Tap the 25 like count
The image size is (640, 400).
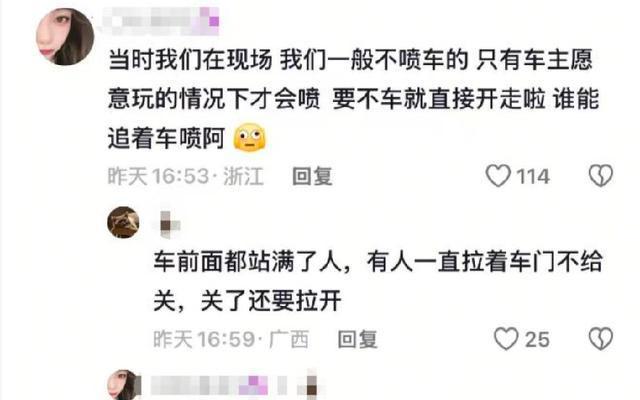pos(537,340)
